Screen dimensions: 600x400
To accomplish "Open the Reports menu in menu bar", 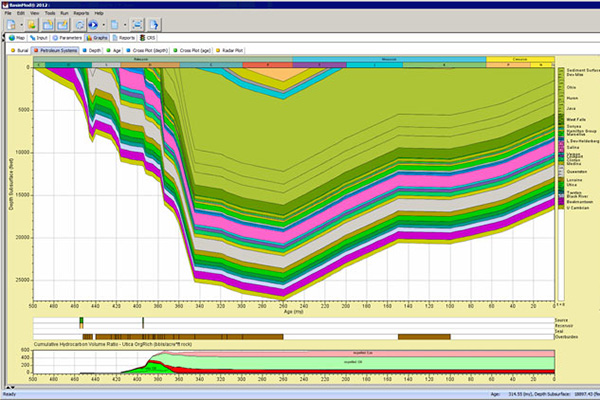I will [81, 13].
